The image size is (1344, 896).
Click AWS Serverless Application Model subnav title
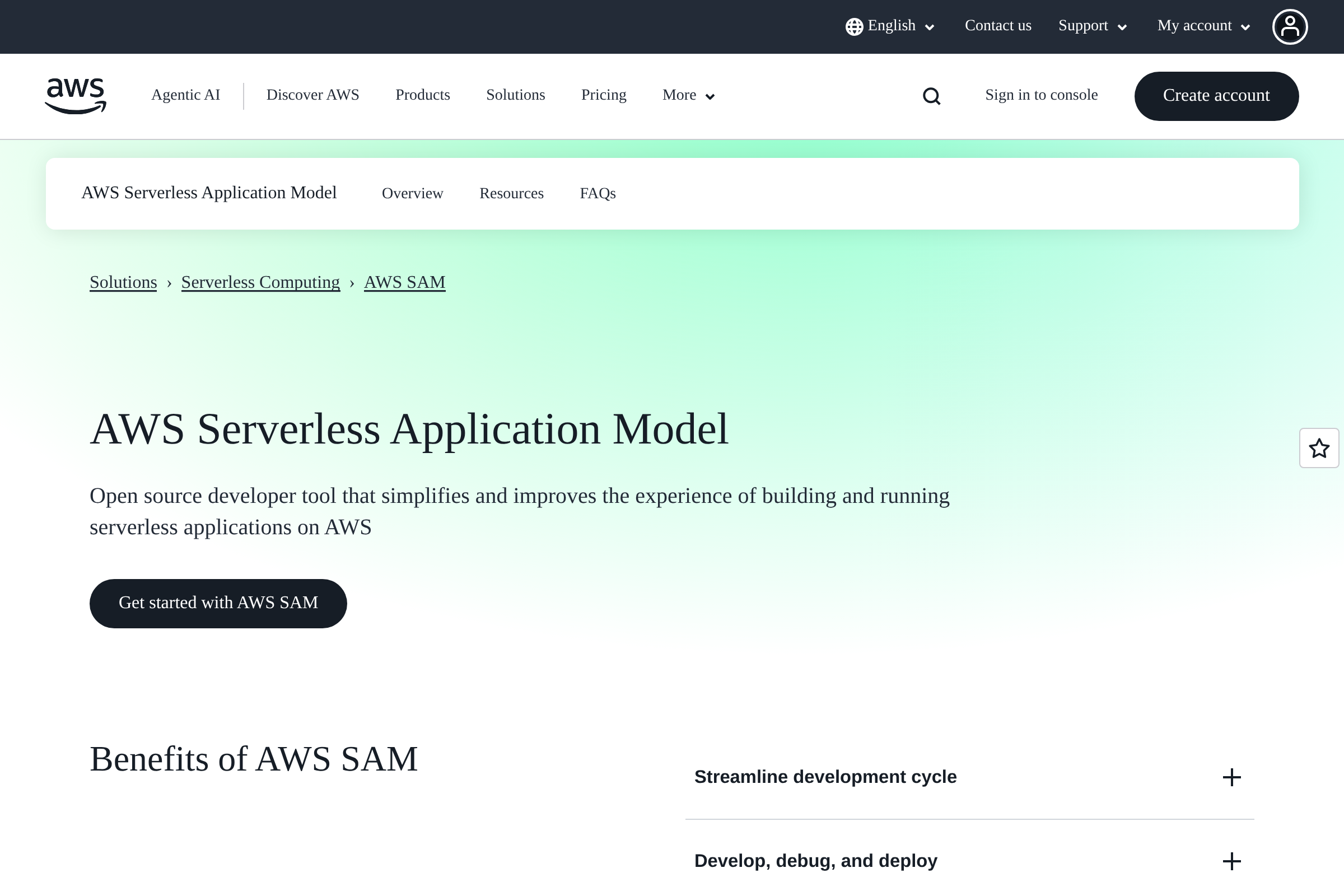[x=209, y=193]
